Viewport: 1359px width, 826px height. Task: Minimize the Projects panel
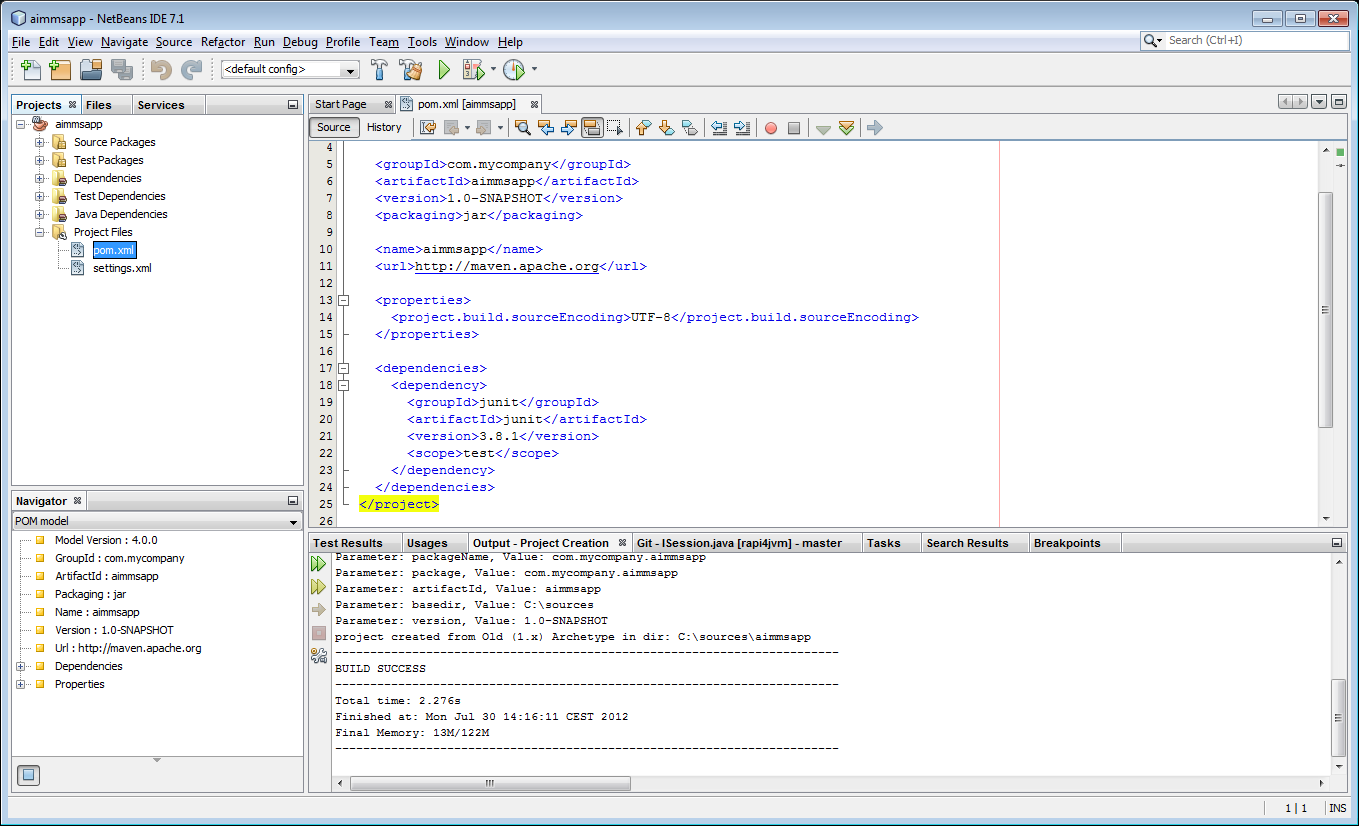pyautogui.click(x=292, y=105)
